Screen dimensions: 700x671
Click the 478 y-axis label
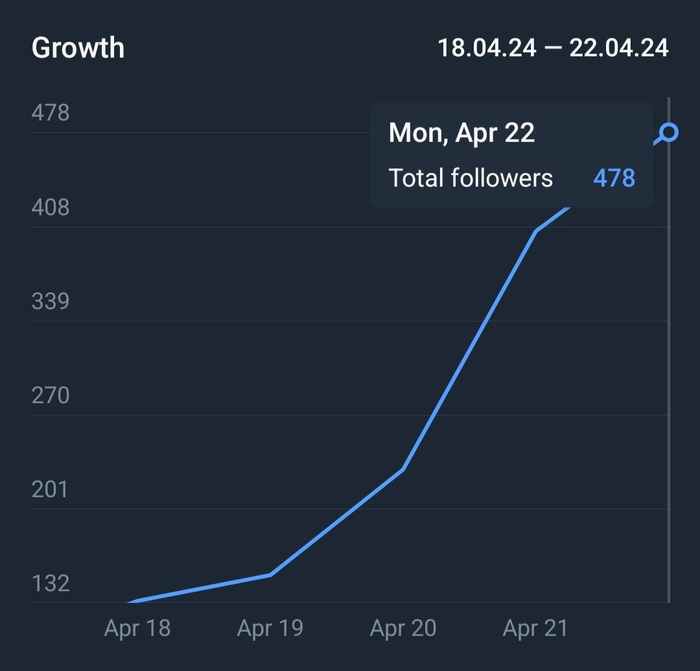pos(51,113)
